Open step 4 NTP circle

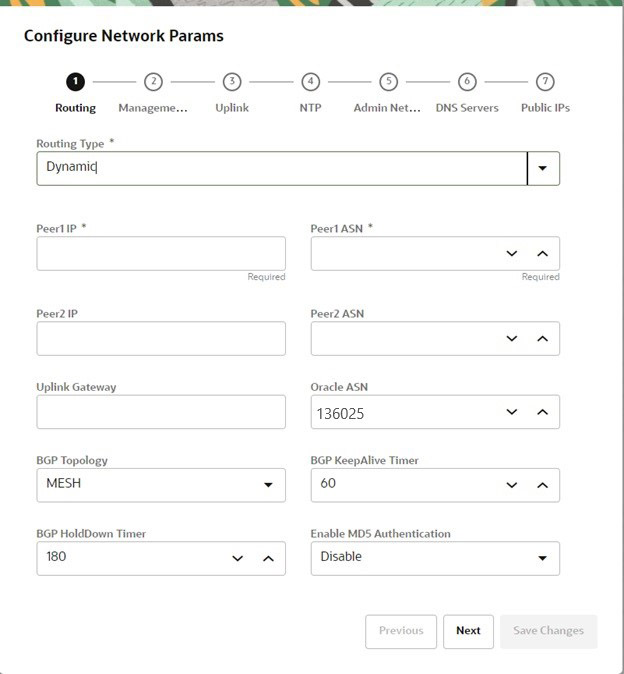click(310, 82)
